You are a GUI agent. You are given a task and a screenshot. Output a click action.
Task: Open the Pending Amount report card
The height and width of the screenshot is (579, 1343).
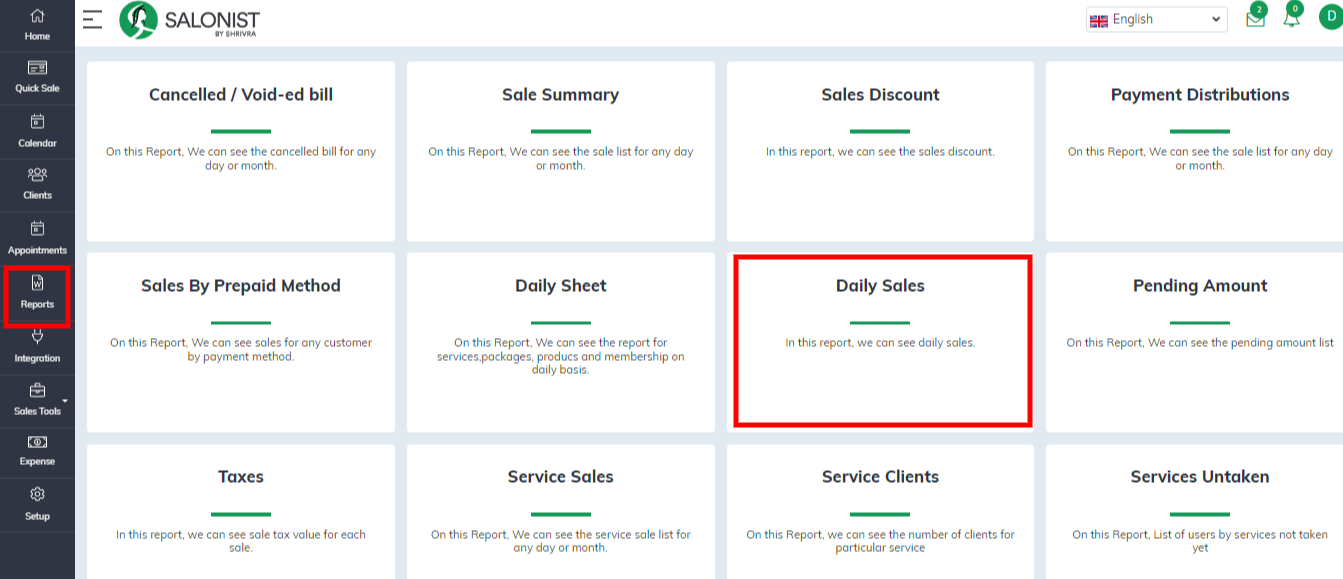point(1195,342)
